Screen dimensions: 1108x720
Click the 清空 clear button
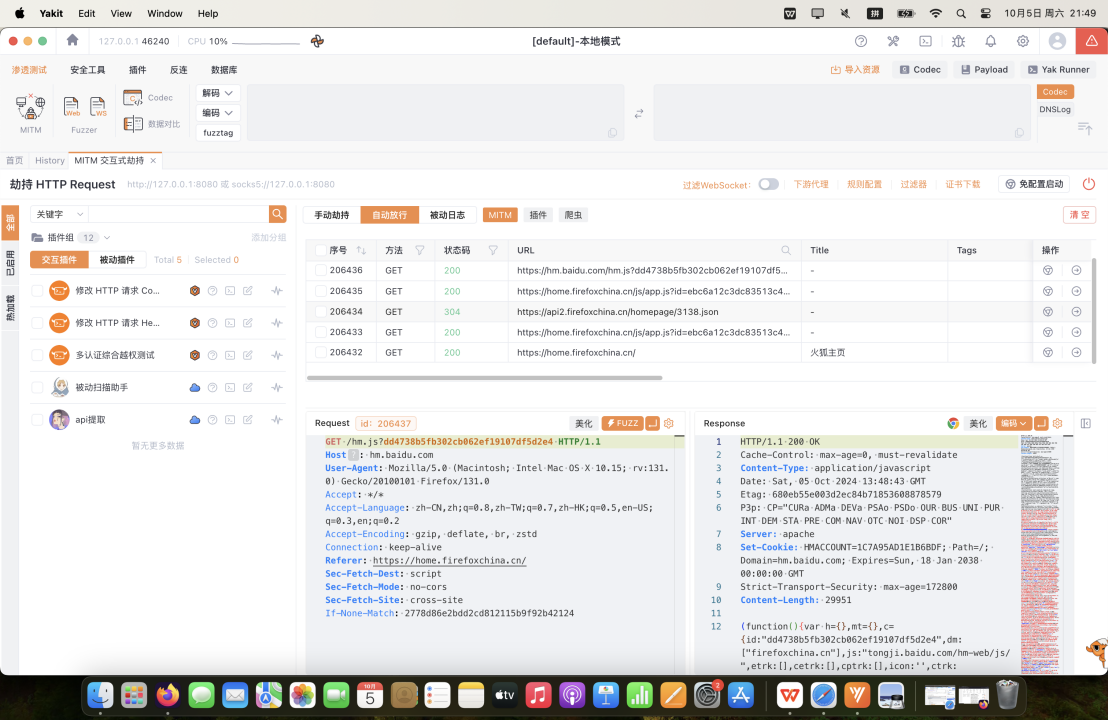coord(1080,215)
